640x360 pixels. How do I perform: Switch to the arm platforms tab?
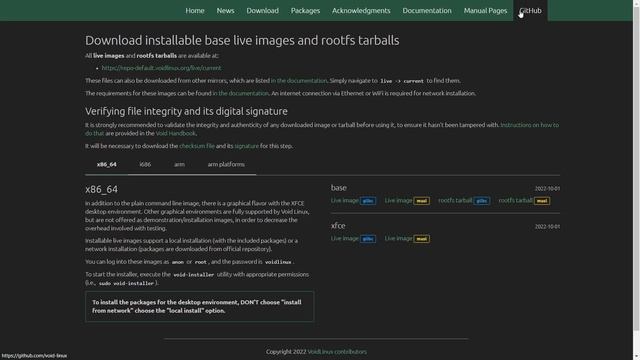coord(226,164)
